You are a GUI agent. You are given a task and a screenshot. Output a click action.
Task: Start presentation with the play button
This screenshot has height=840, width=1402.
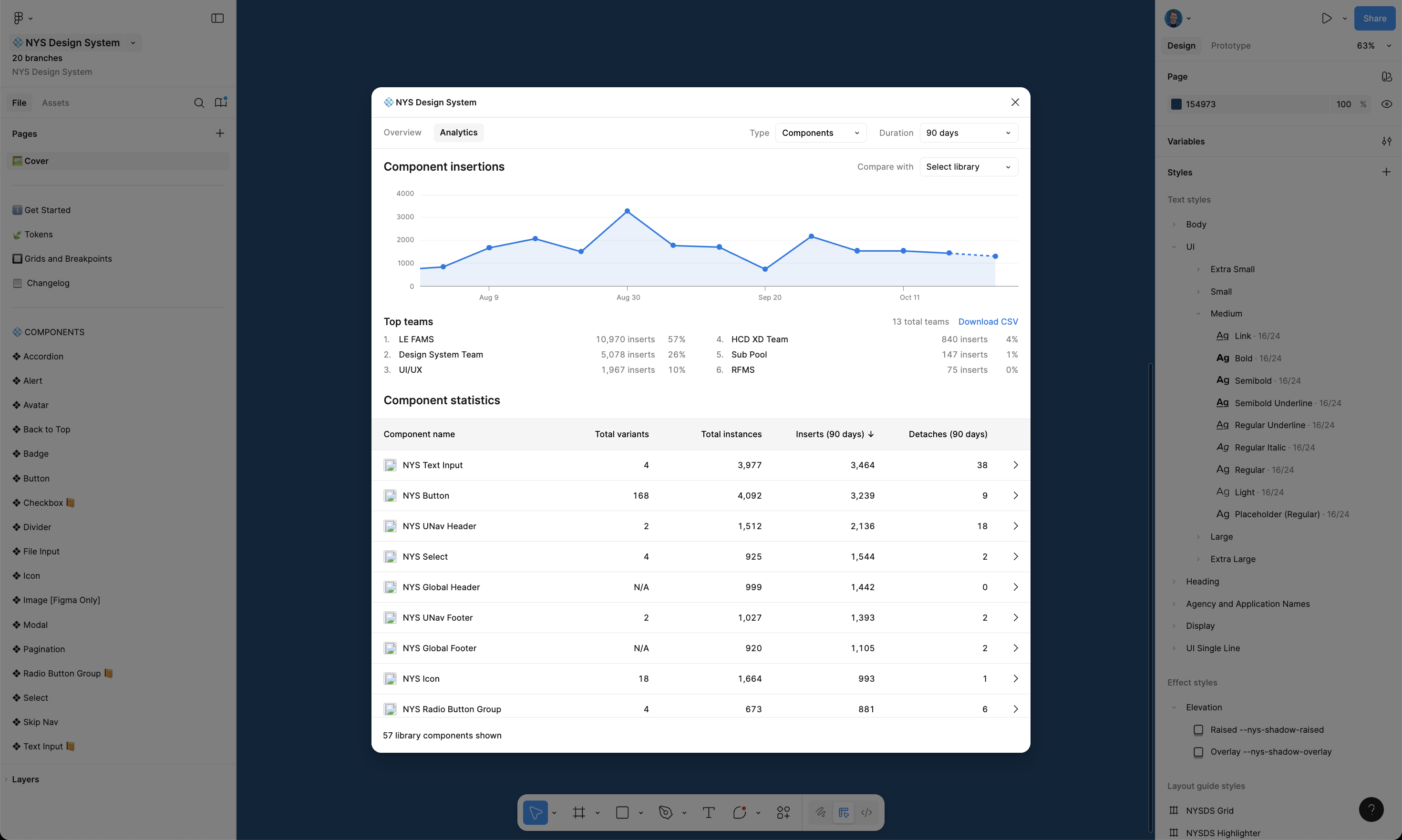tap(1327, 18)
